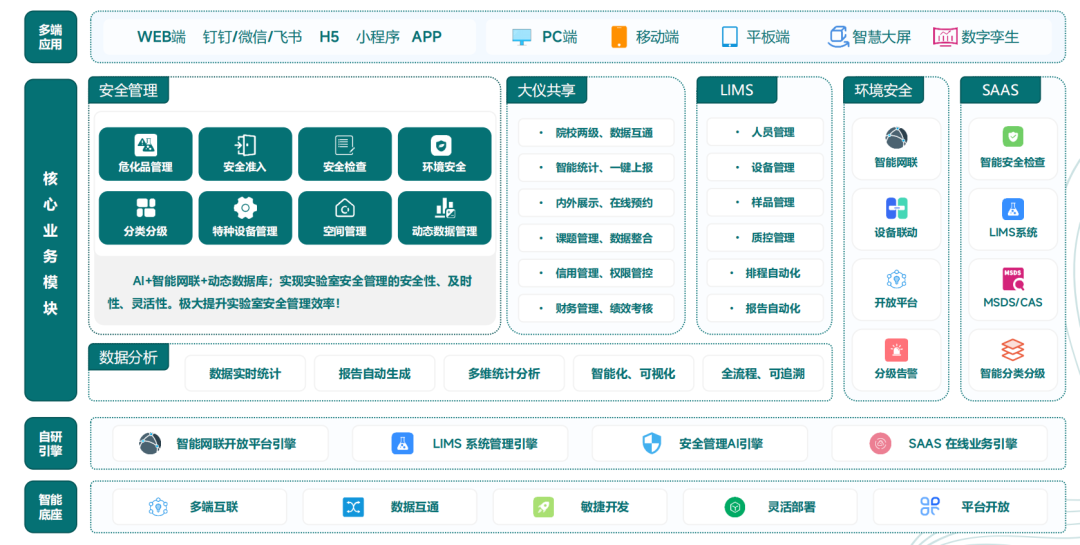Select the 报告自动生成 button
Screen dimensions: 1080x545
point(374,373)
